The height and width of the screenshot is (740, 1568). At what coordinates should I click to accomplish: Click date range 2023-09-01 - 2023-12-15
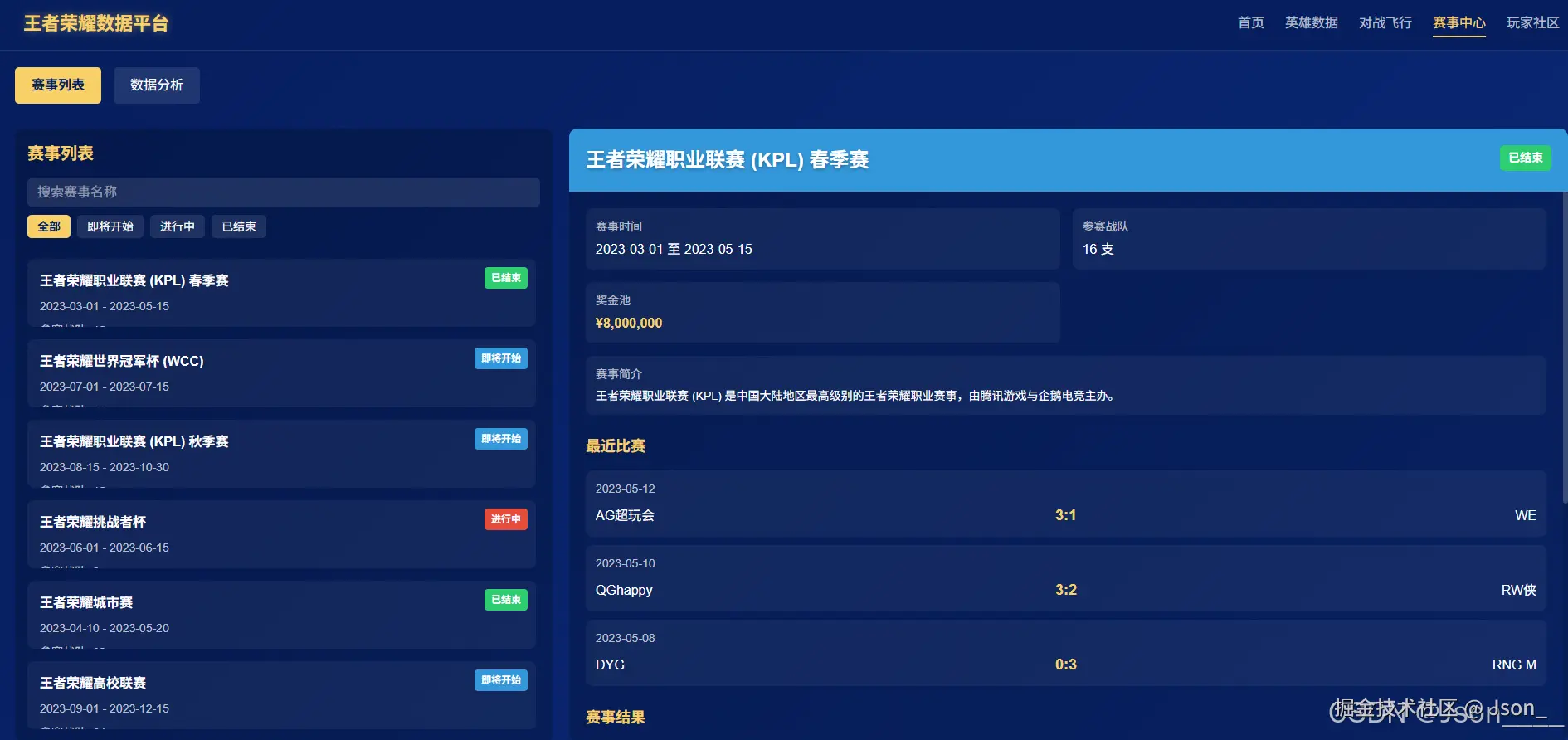point(105,708)
